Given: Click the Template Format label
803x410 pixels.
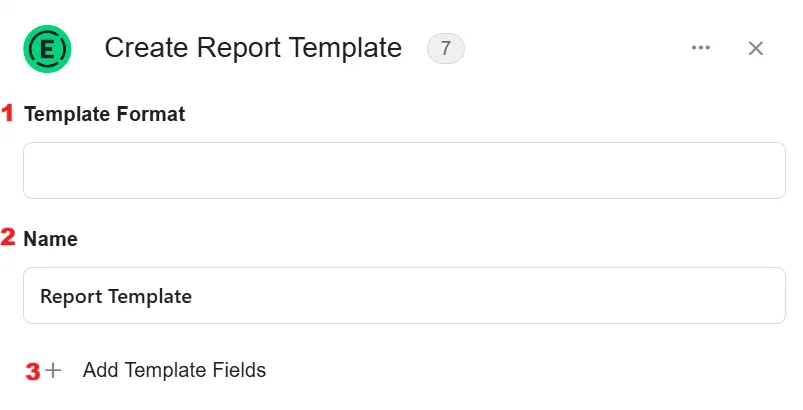Looking at the screenshot, I should pos(104,114).
